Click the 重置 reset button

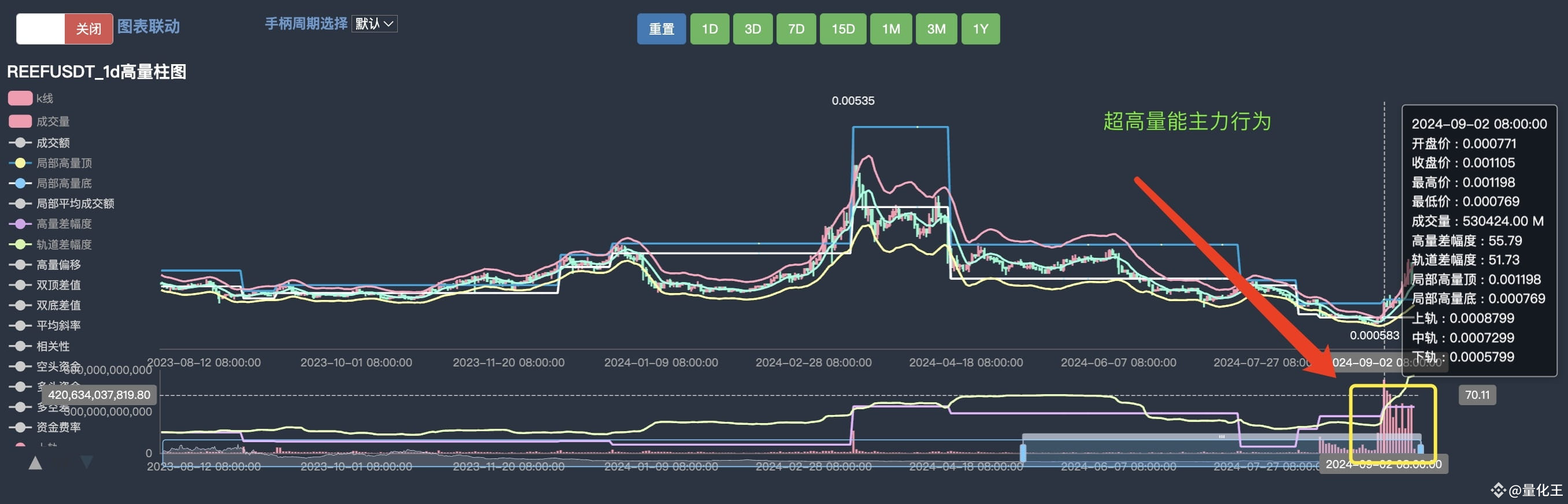click(x=661, y=28)
